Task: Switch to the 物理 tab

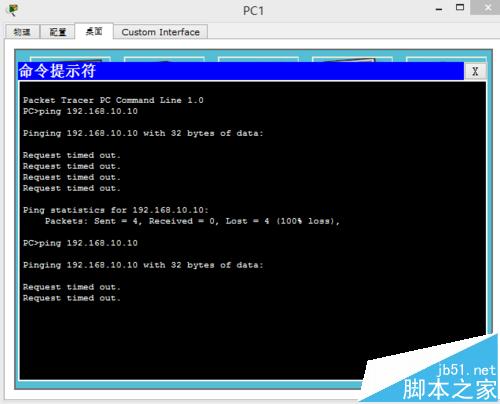Action: pyautogui.click(x=22, y=32)
